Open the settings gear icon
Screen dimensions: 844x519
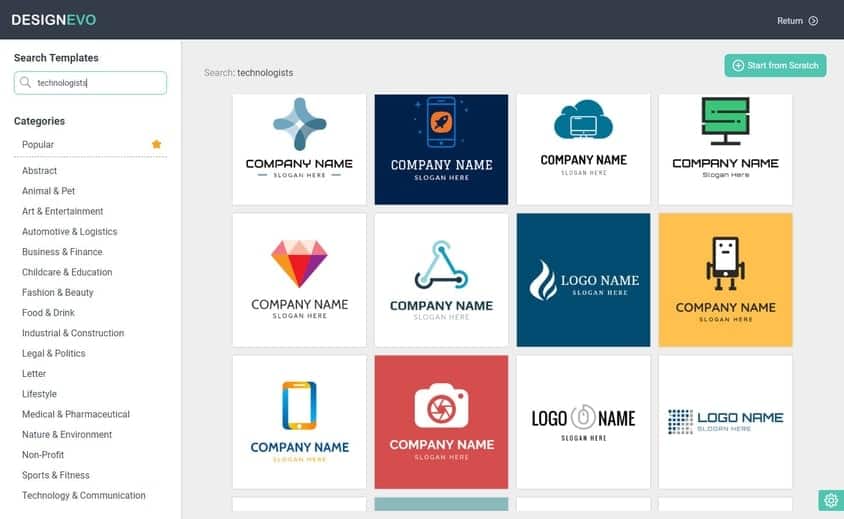pos(831,500)
